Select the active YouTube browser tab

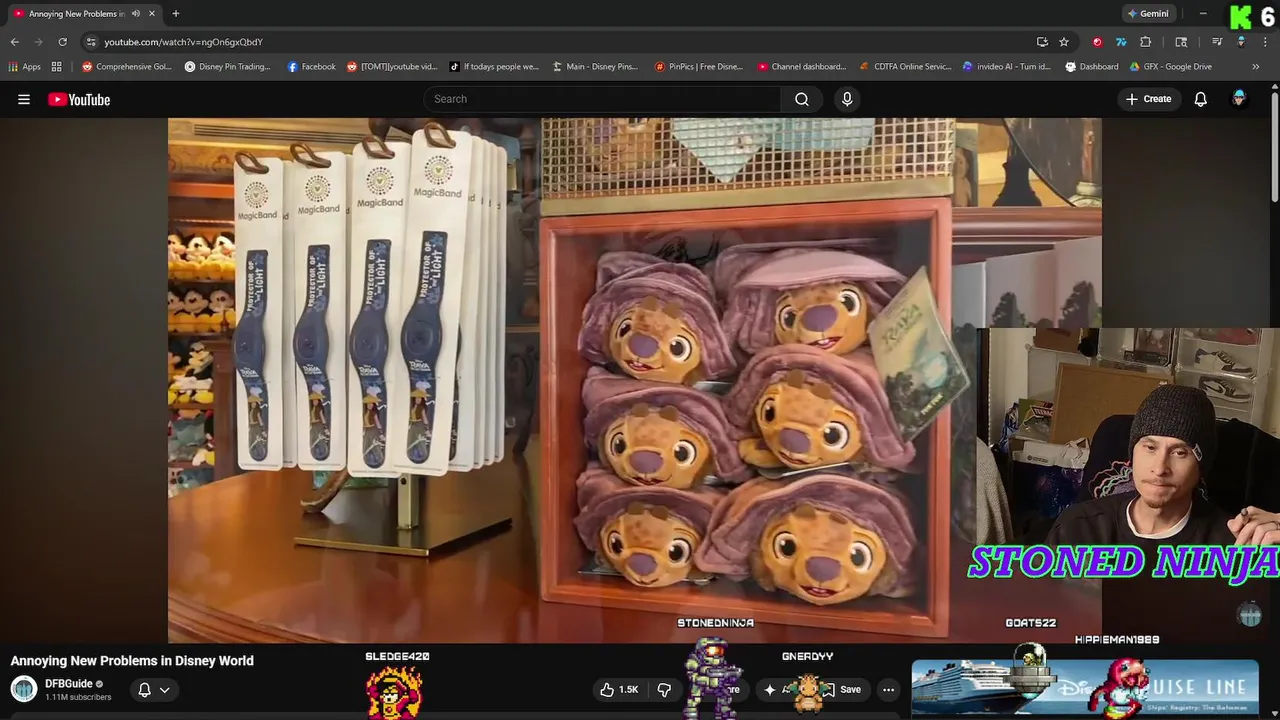pyautogui.click(x=84, y=14)
